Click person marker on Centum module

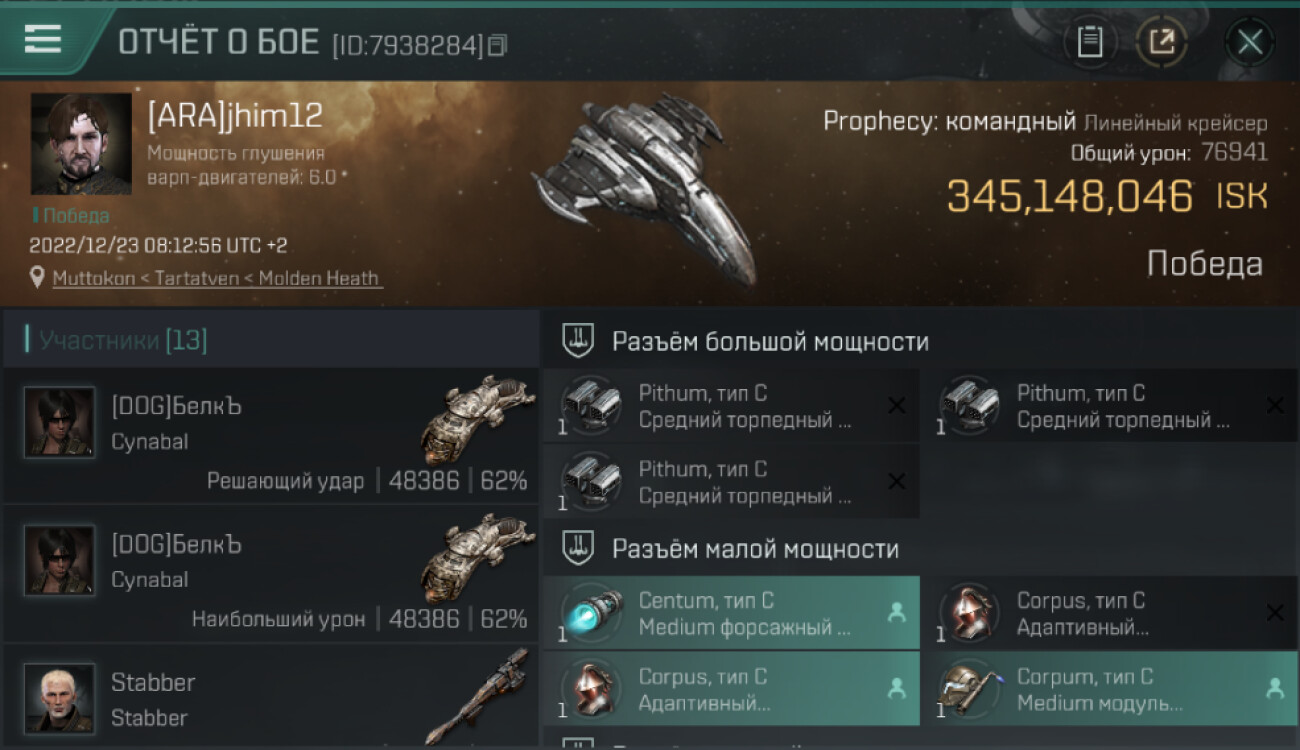click(897, 612)
